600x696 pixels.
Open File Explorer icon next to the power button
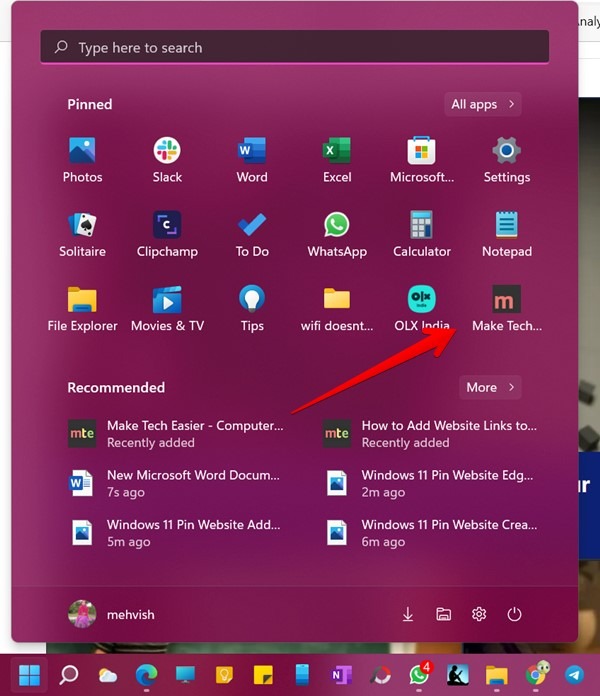[443, 614]
